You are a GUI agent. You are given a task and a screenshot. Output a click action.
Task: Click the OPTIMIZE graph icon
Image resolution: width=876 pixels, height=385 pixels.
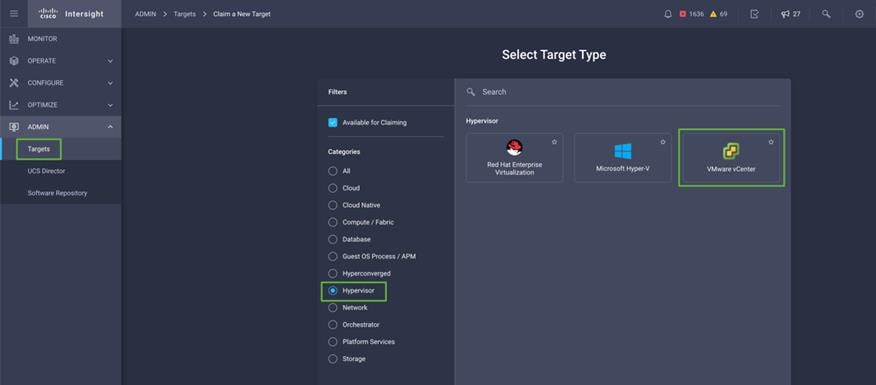click(x=14, y=105)
